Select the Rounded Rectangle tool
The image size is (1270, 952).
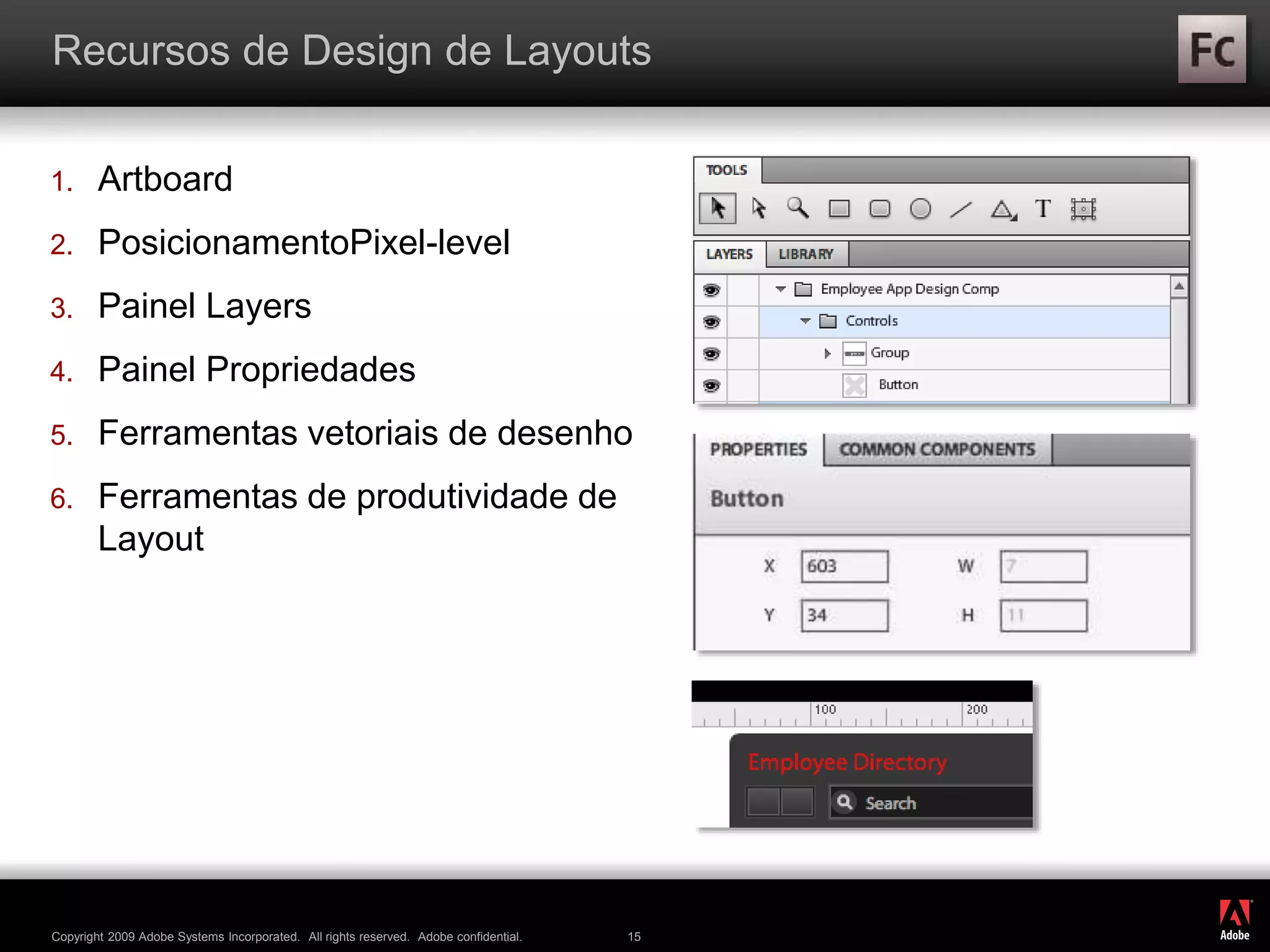point(880,209)
